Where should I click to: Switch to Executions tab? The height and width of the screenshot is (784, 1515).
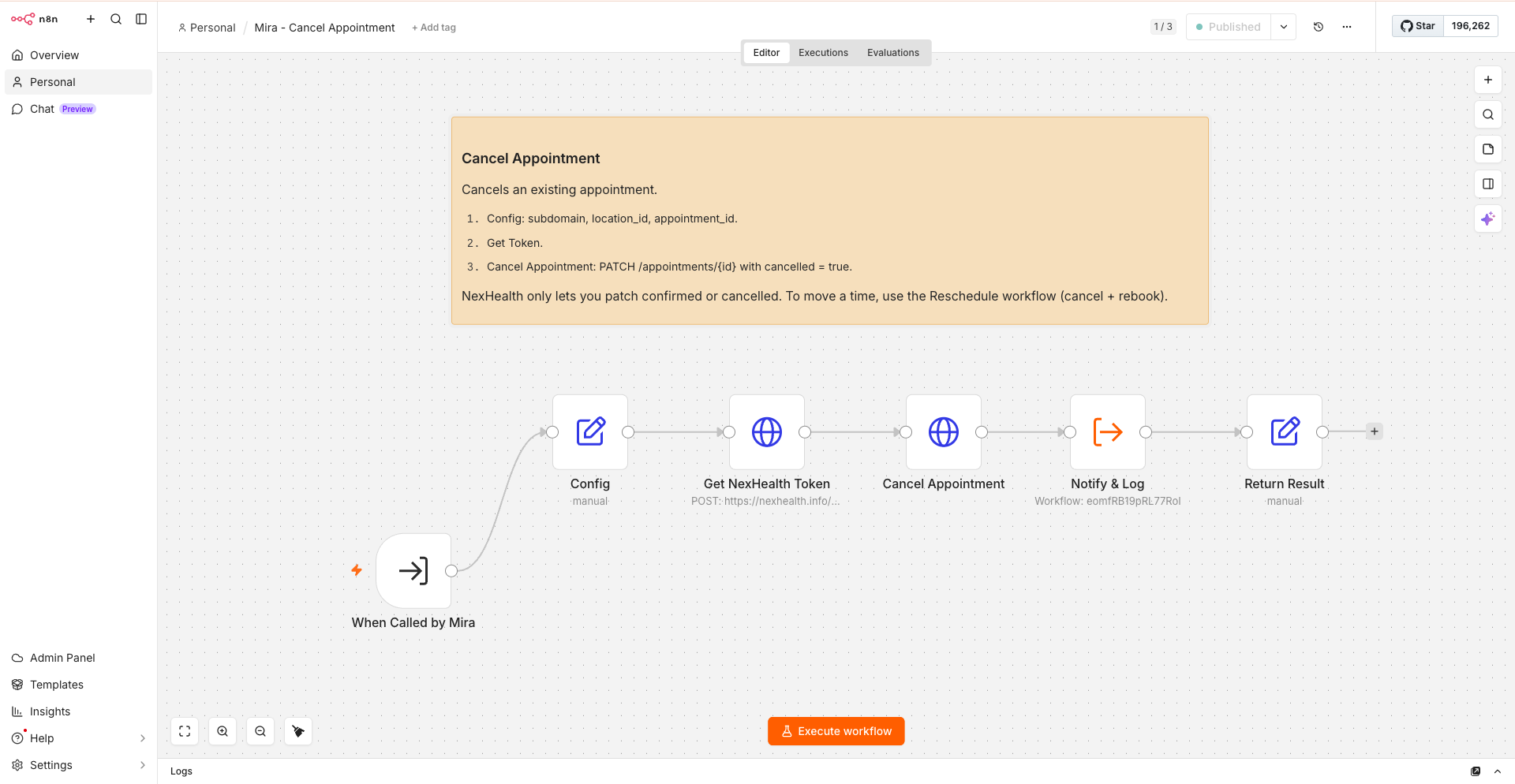pyautogui.click(x=823, y=53)
